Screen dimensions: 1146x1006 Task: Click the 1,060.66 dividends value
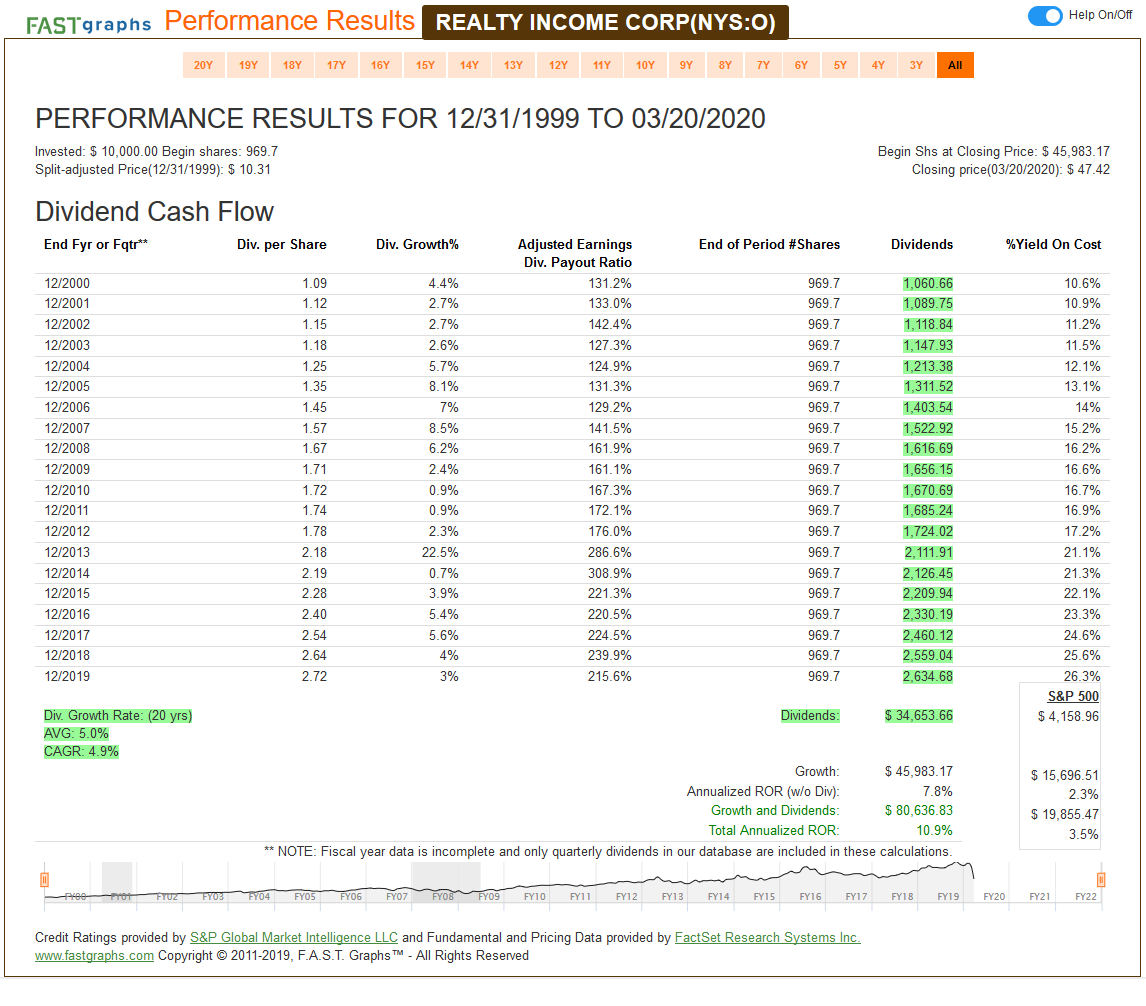[x=928, y=283]
